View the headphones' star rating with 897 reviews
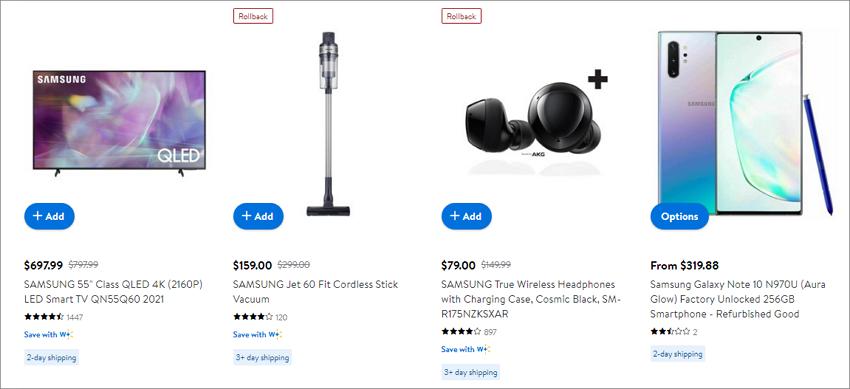The width and height of the screenshot is (850, 389). click(x=469, y=332)
